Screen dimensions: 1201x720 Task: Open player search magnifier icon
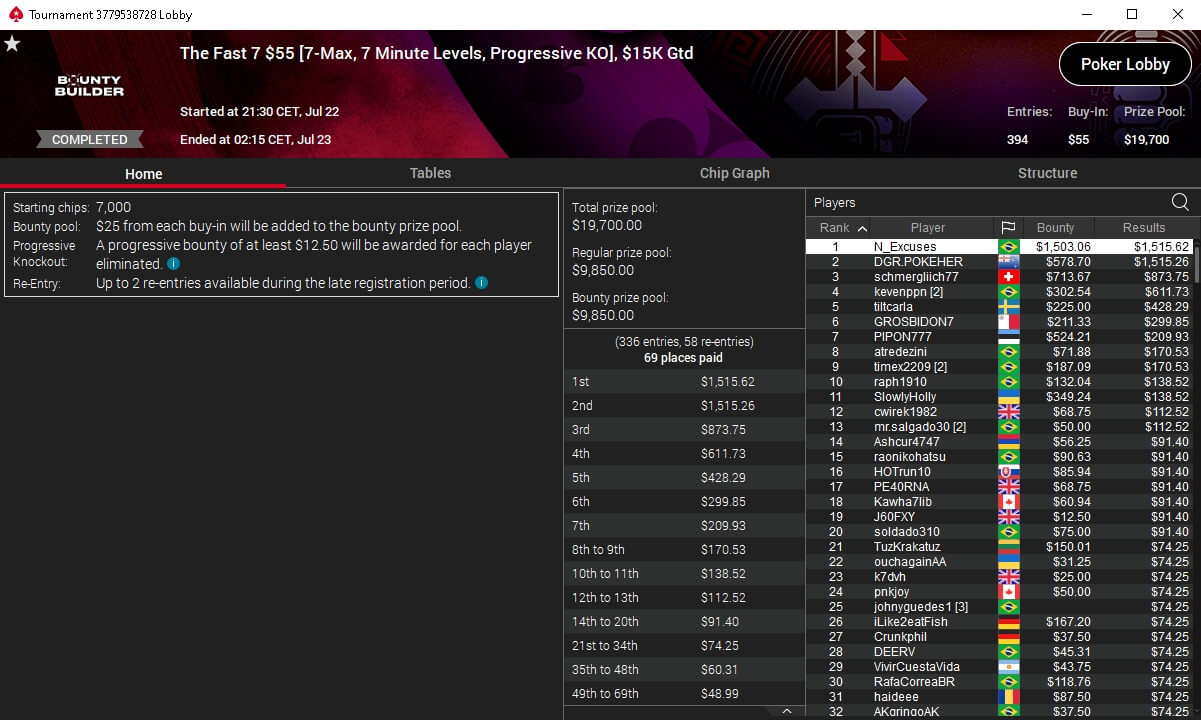point(1180,202)
